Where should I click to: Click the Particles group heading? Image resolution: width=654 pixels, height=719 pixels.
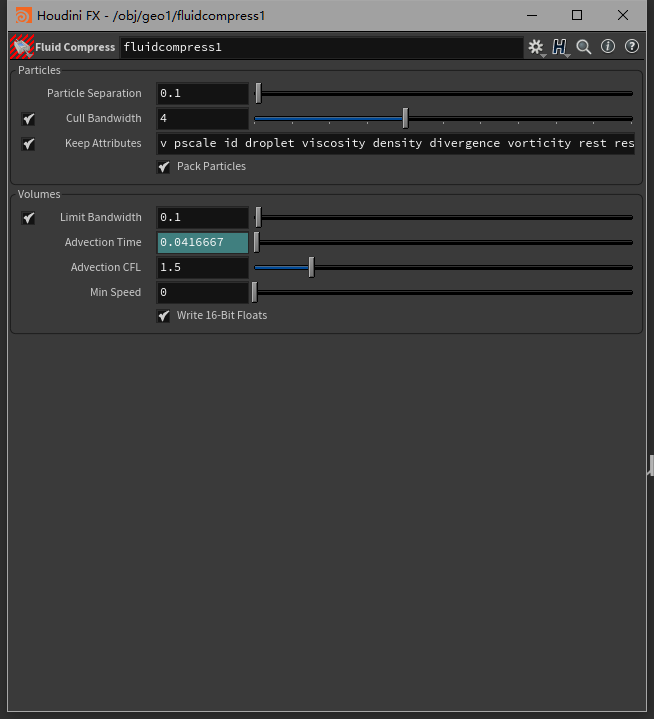pyautogui.click(x=39, y=70)
